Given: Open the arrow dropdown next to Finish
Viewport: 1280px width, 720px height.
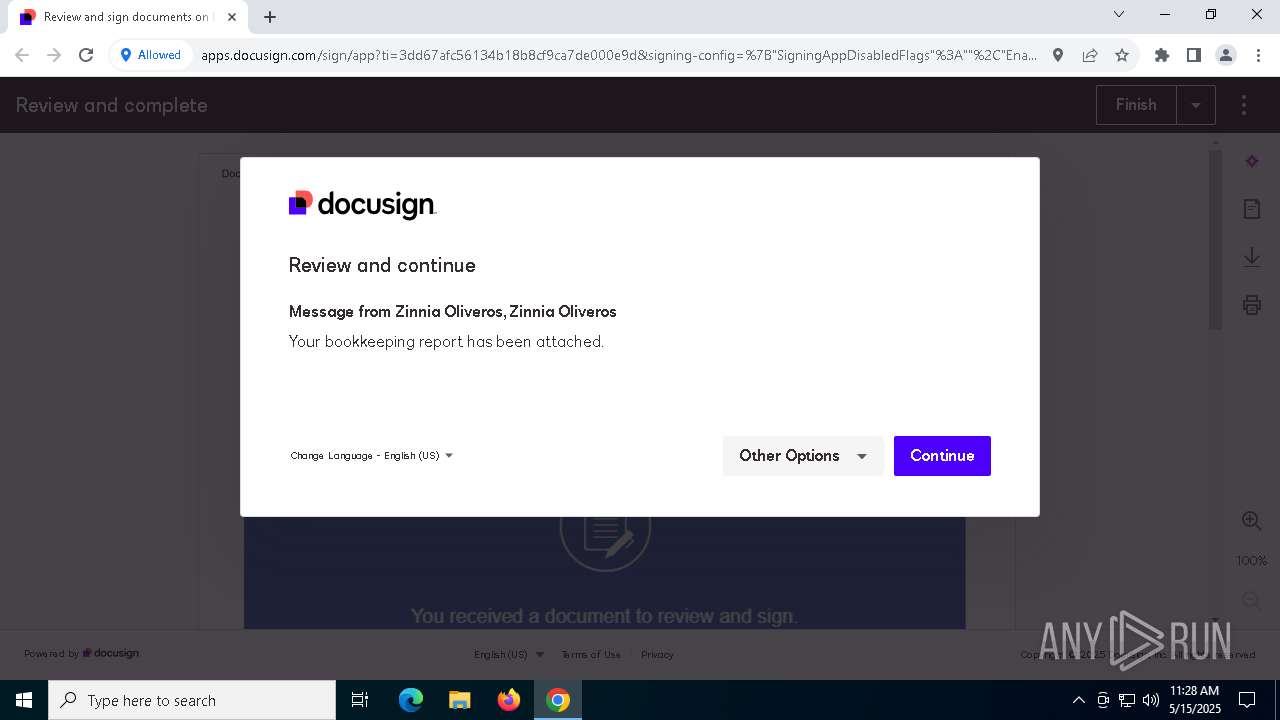Looking at the screenshot, I should (x=1196, y=105).
